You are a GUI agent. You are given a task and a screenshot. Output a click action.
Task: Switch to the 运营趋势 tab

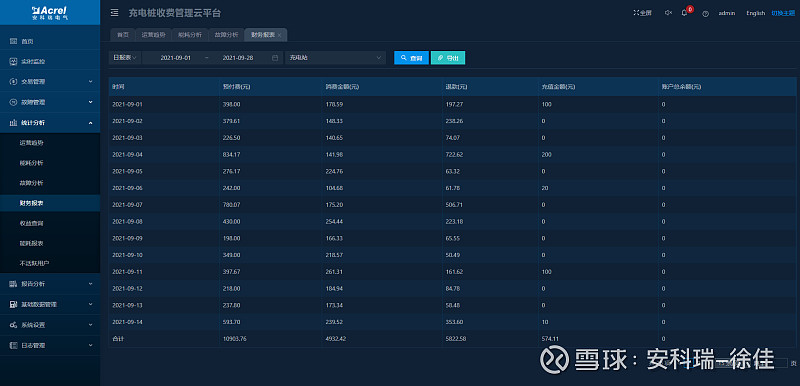pyautogui.click(x=153, y=35)
